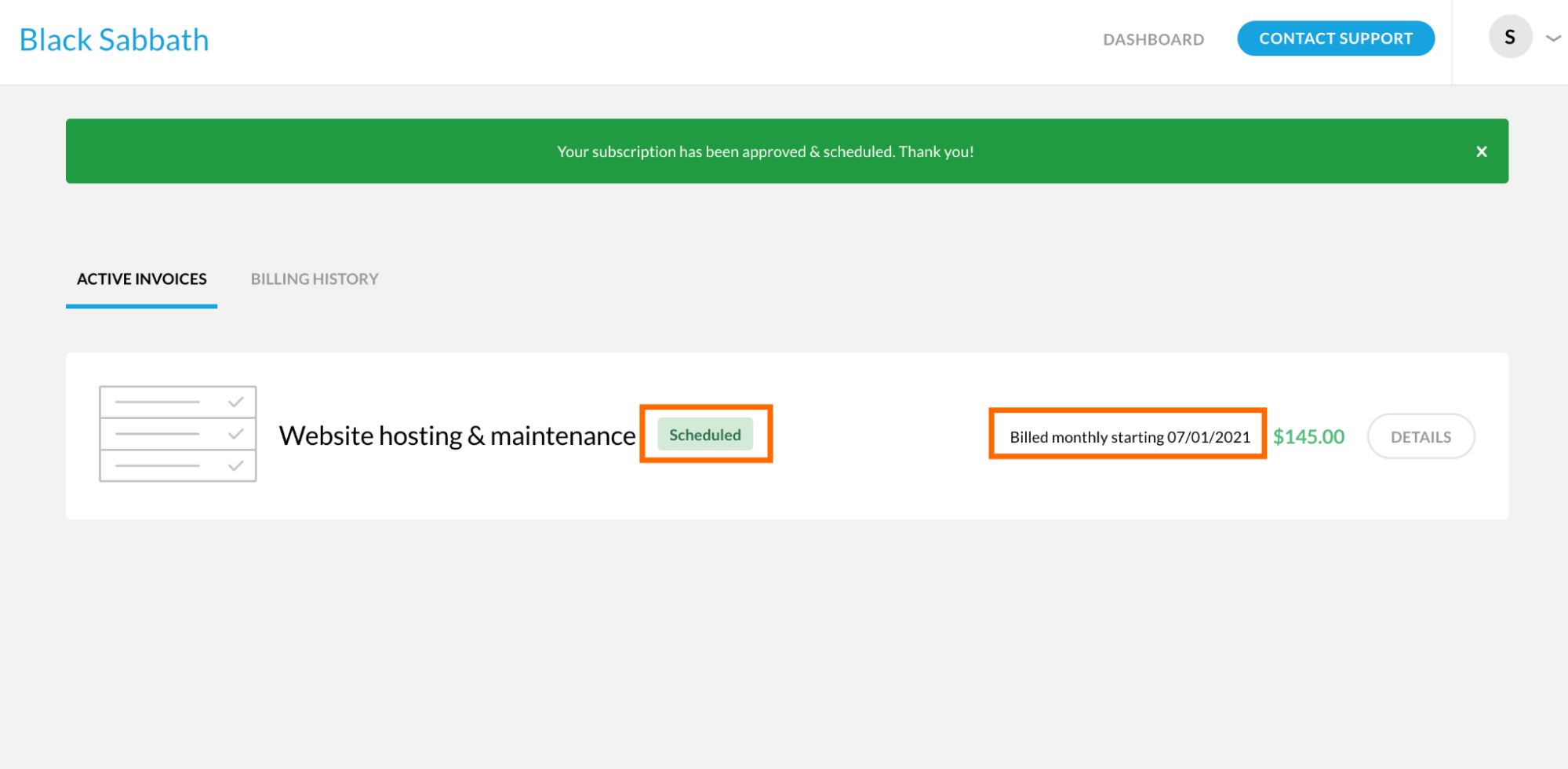
Task: Open the Dashboard page link
Action: pos(1153,39)
